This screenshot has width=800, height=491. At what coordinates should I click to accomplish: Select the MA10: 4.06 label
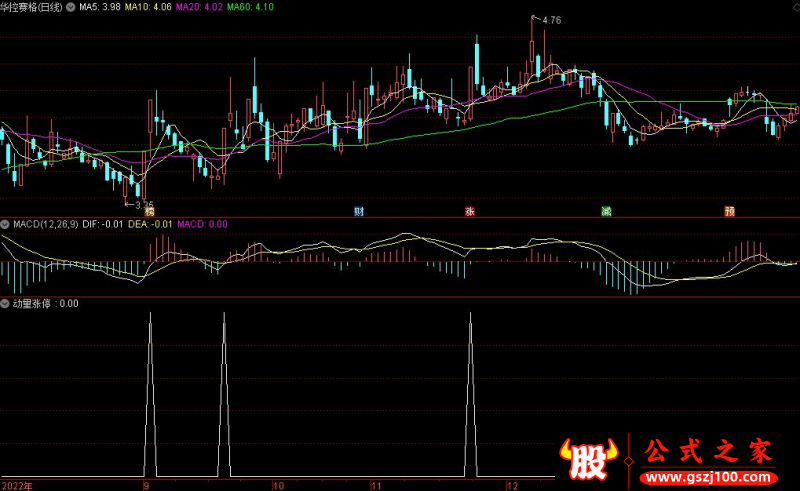point(148,7)
